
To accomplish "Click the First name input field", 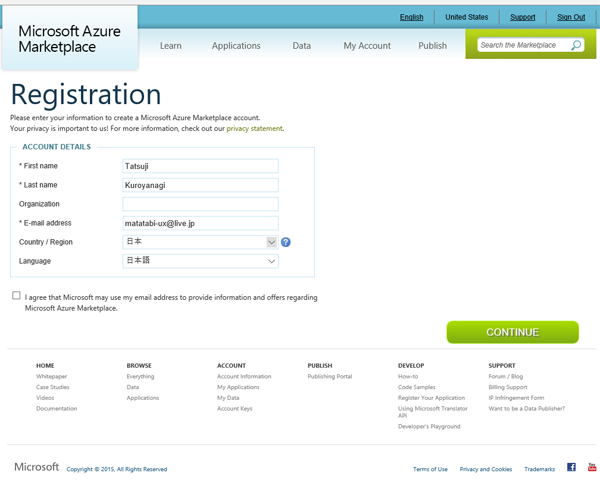I will point(201,166).
